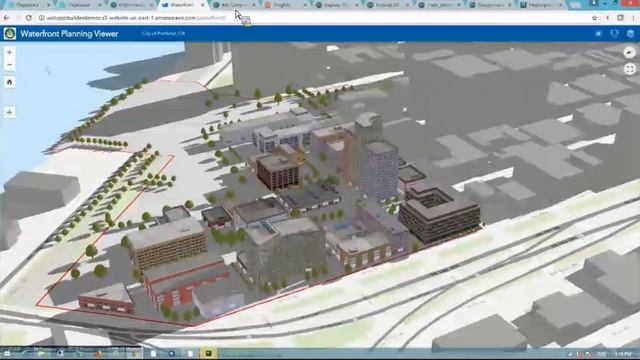Screen dimensions: 640x360
Task: Go back with the browser back arrow
Action: [x=7, y=18]
